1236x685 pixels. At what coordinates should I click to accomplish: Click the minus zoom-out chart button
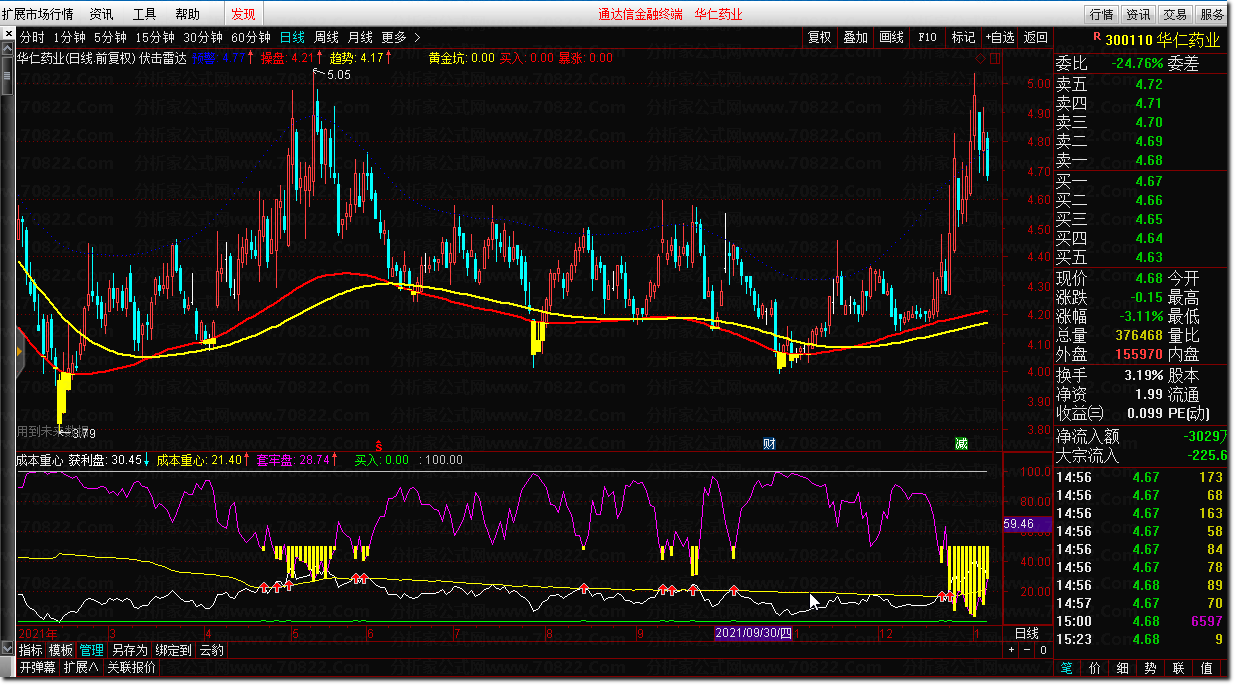[1027, 650]
